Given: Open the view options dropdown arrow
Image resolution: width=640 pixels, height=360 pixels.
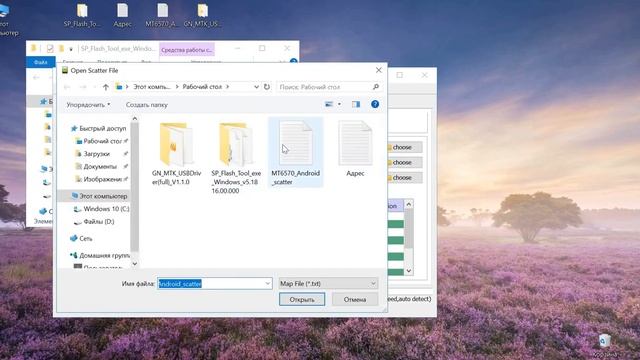Looking at the screenshot, I should click(x=339, y=104).
